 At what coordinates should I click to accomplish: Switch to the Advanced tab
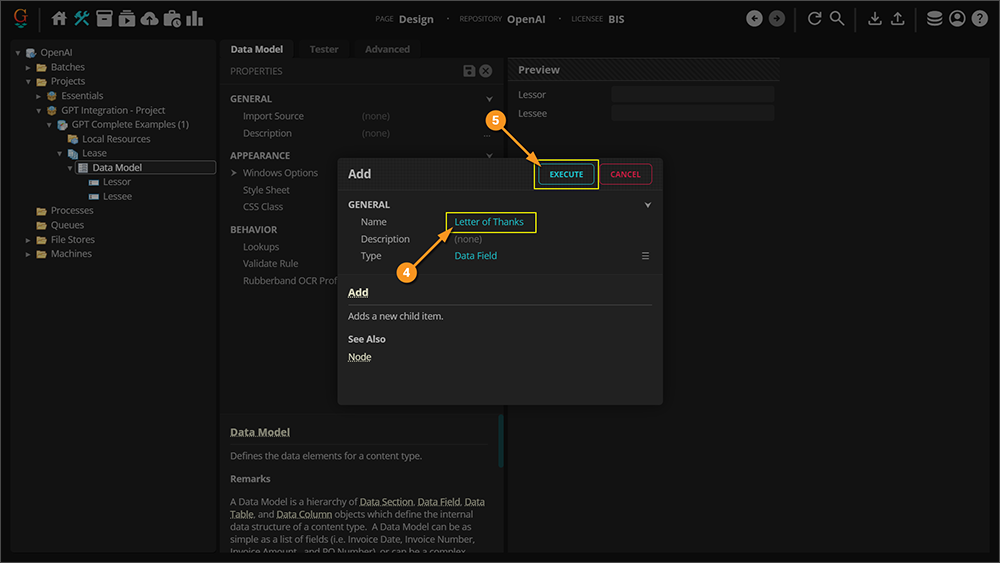coord(387,49)
